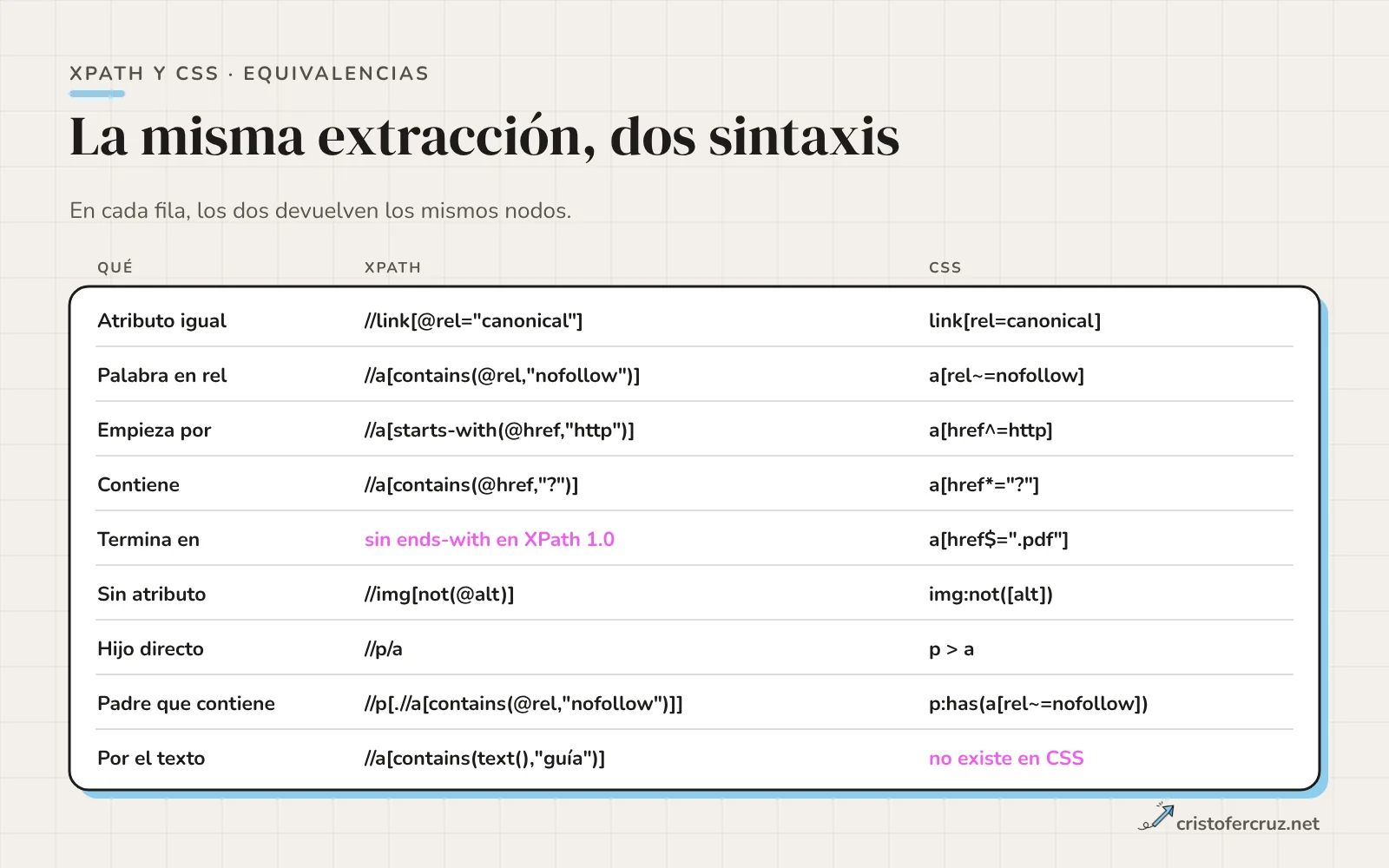Click the CSS a[href$=".pdf"] cell
The height and width of the screenshot is (868, 1389).
pyautogui.click(x=998, y=540)
